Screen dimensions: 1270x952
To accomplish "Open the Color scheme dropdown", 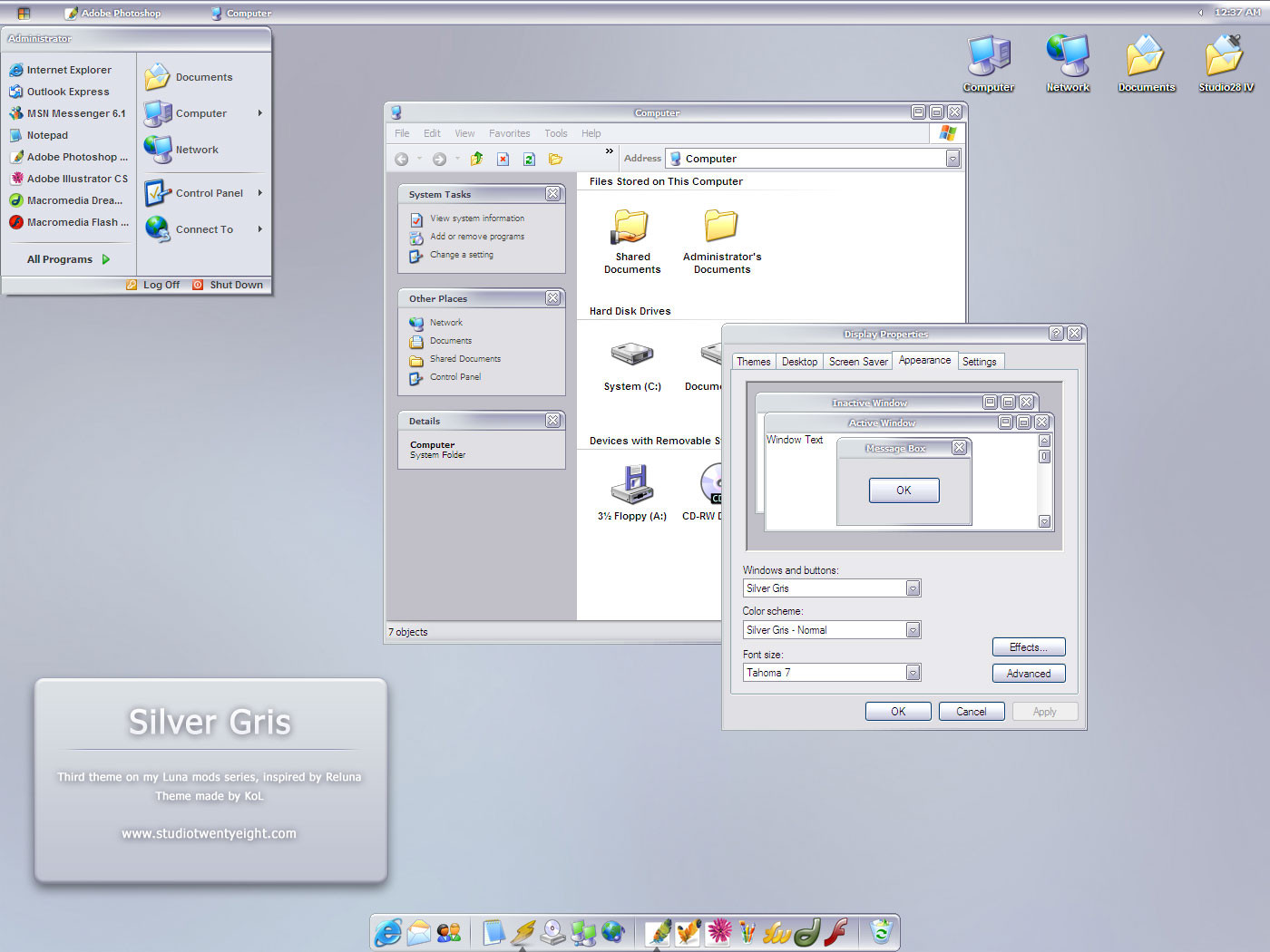I will point(913,630).
